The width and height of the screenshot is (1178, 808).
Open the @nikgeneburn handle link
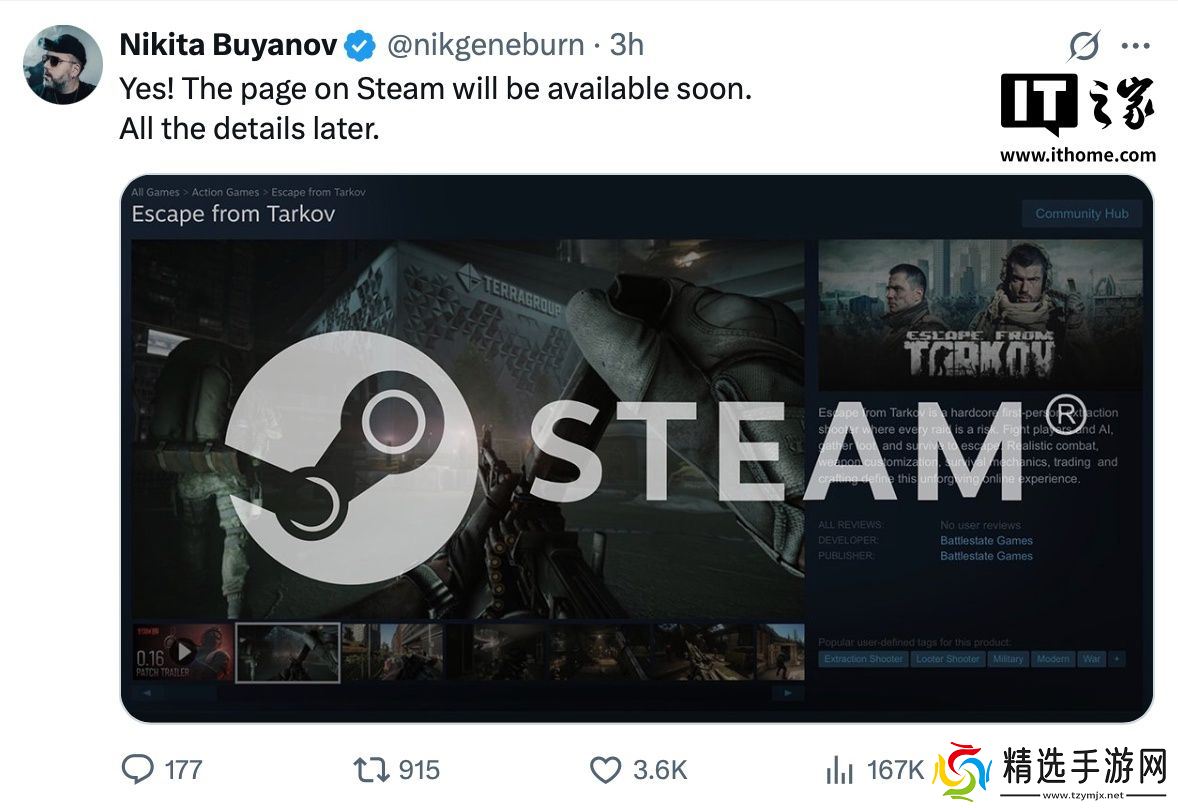tap(485, 45)
